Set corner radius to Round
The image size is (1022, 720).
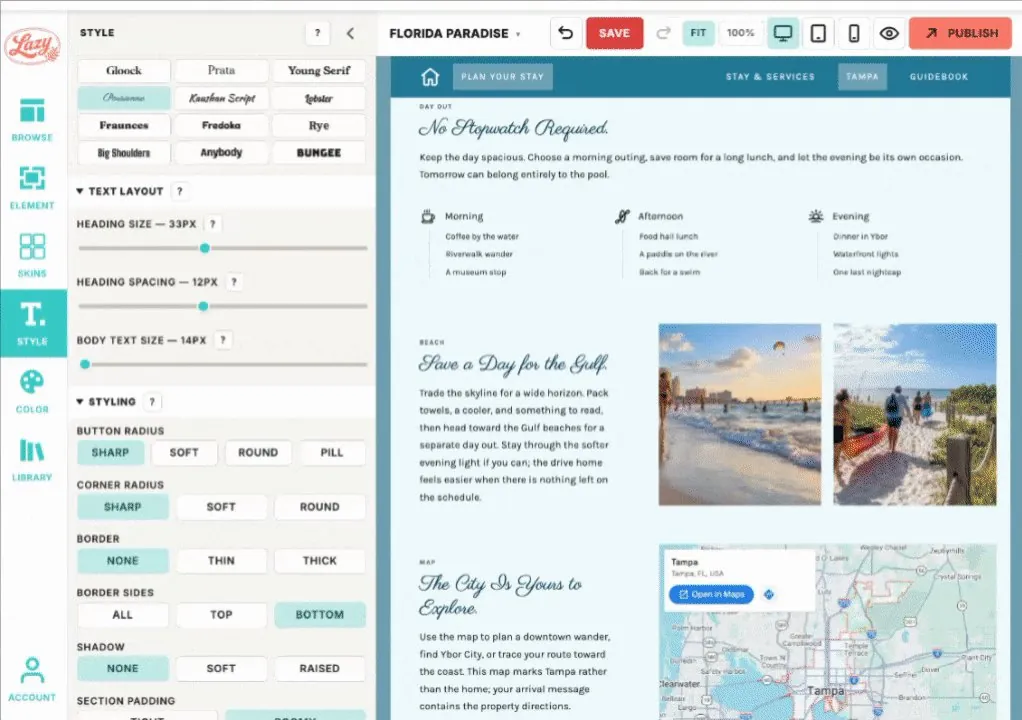[319, 507]
